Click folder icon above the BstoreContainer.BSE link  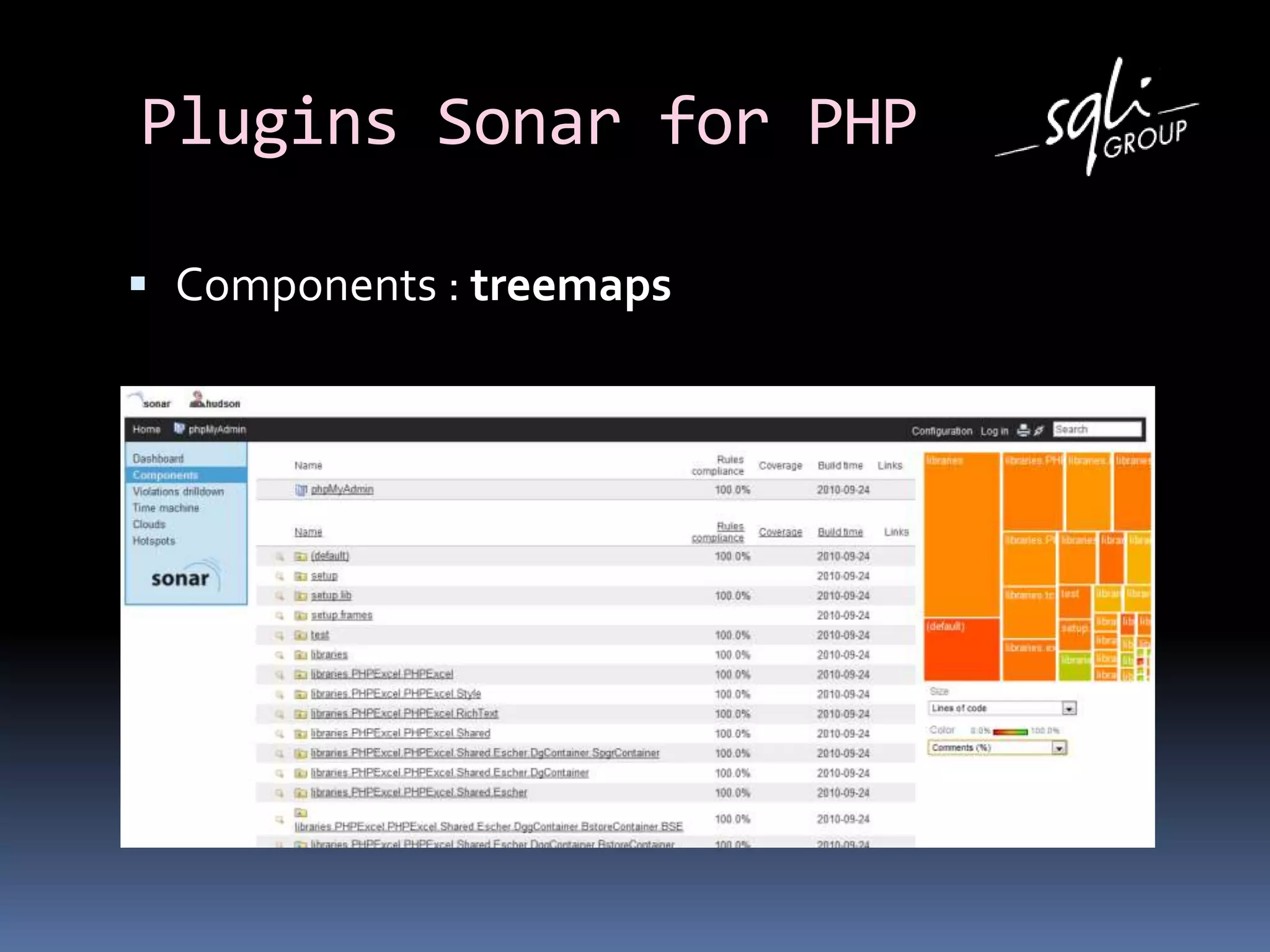(301, 813)
